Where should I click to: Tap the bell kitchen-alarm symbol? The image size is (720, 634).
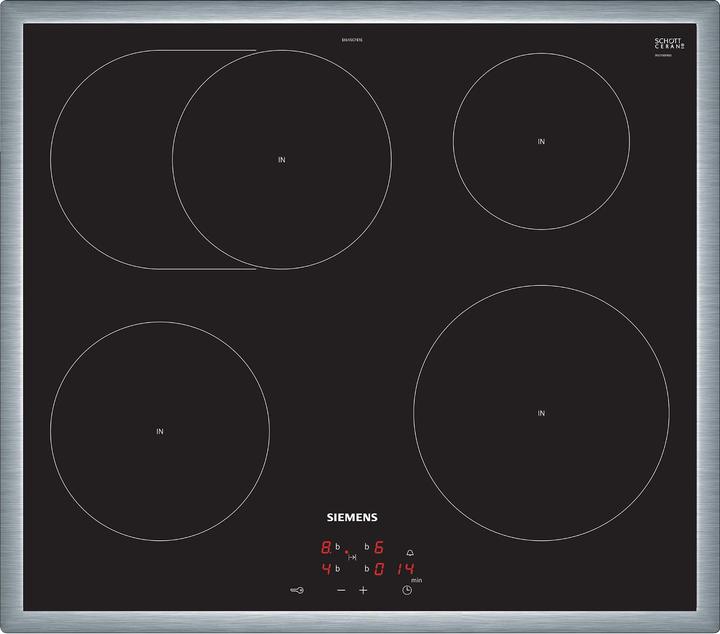coord(410,553)
